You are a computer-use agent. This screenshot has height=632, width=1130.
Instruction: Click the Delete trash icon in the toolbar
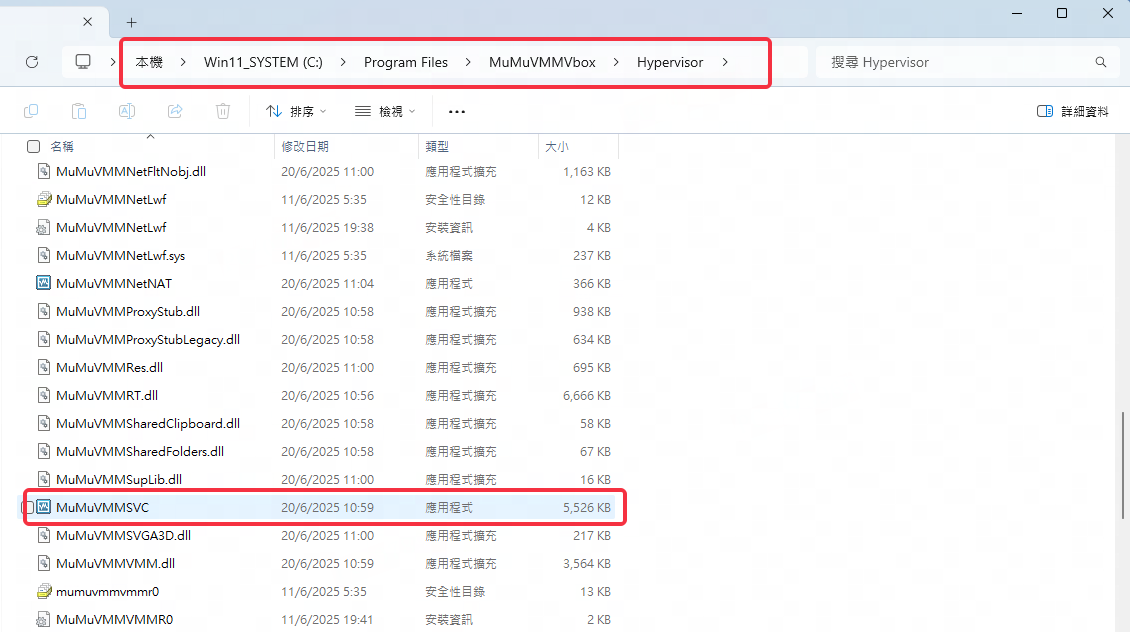point(223,111)
